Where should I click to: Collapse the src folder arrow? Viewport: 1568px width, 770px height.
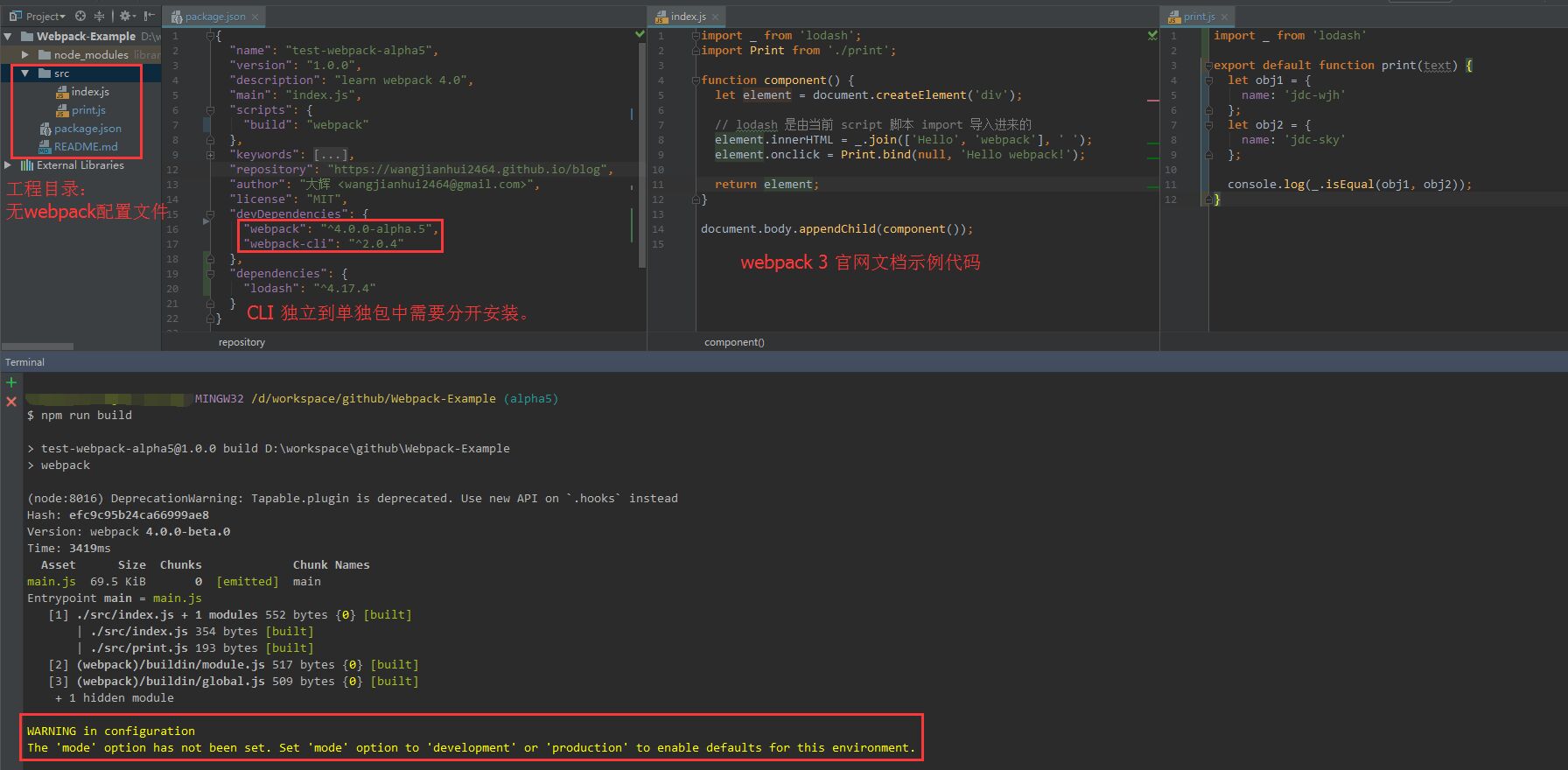pos(25,73)
